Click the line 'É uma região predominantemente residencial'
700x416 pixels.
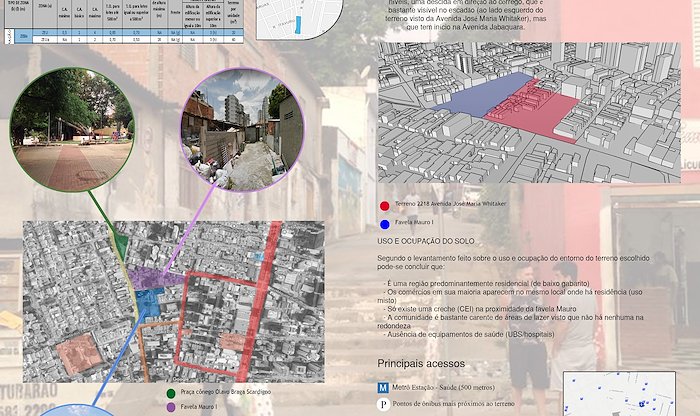tap(486, 283)
